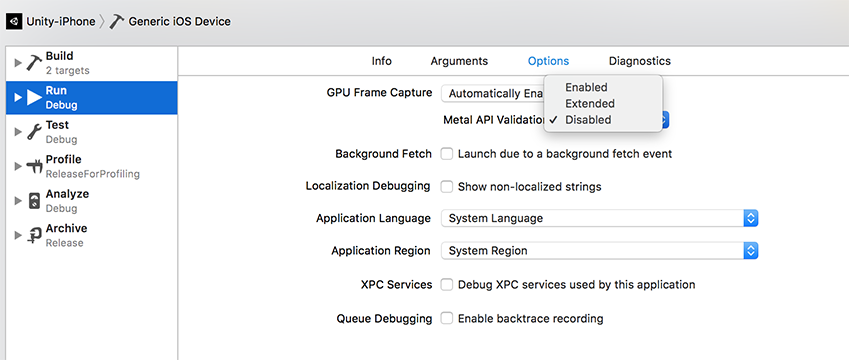This screenshot has width=849, height=360.
Task: Switch to the Arguments tab
Action: click(x=459, y=61)
